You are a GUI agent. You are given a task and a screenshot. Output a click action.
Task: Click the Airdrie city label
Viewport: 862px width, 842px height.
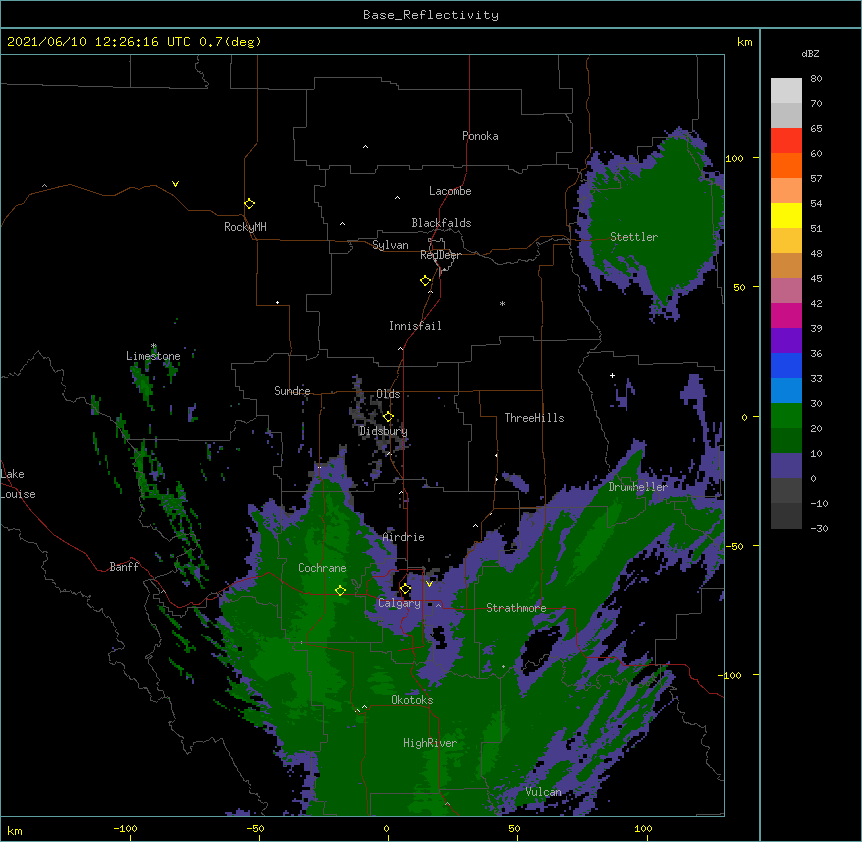tap(404, 537)
